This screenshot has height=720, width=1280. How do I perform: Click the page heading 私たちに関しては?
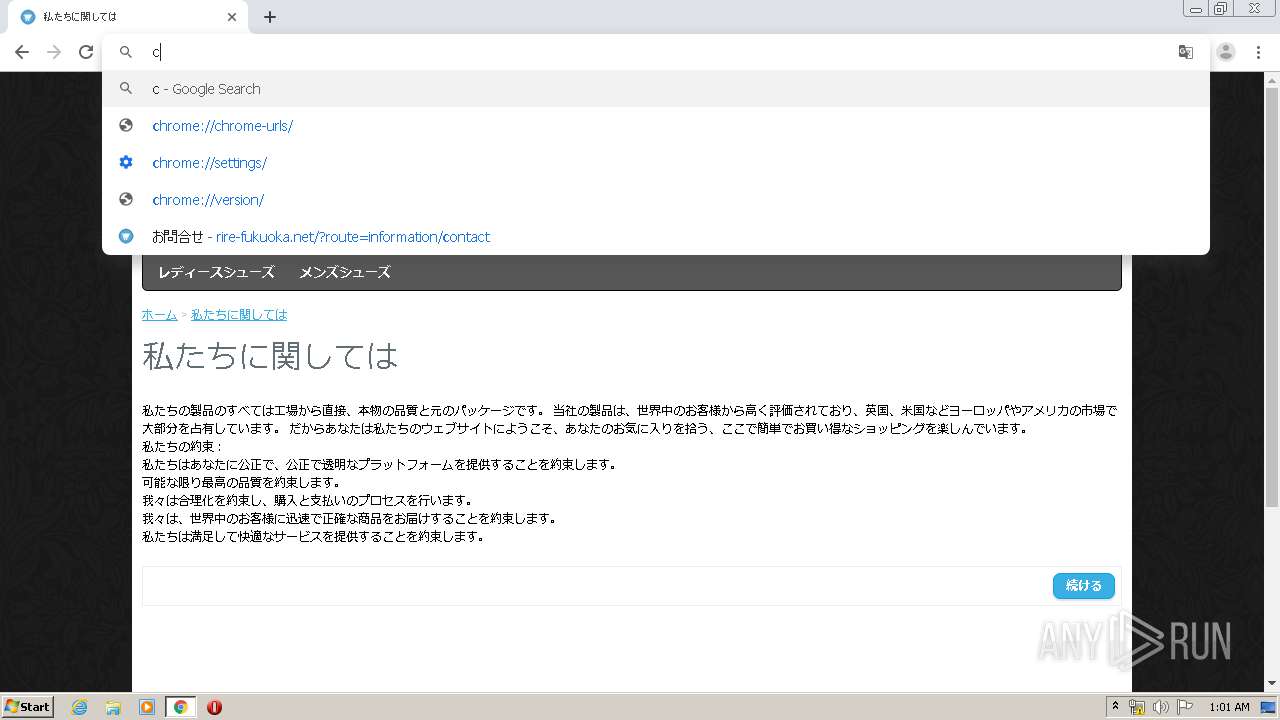[x=270, y=356]
